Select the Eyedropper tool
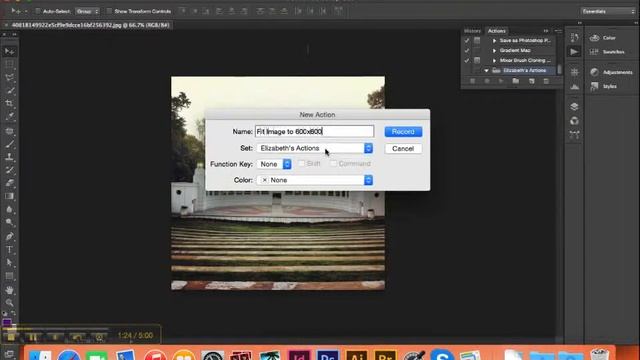This screenshot has height=360, width=640. point(9,116)
